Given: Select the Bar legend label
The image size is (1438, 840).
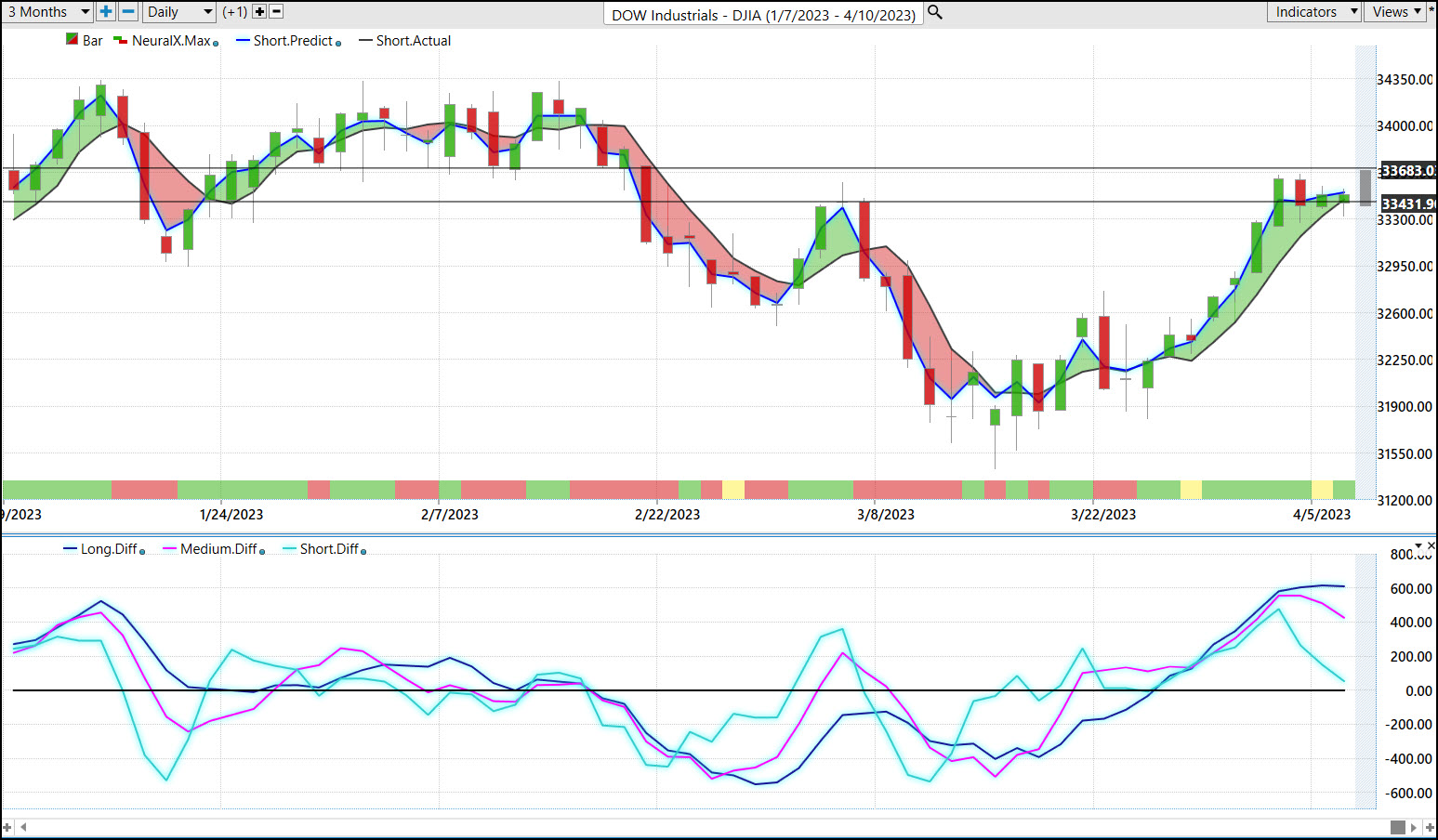Looking at the screenshot, I should point(92,41).
